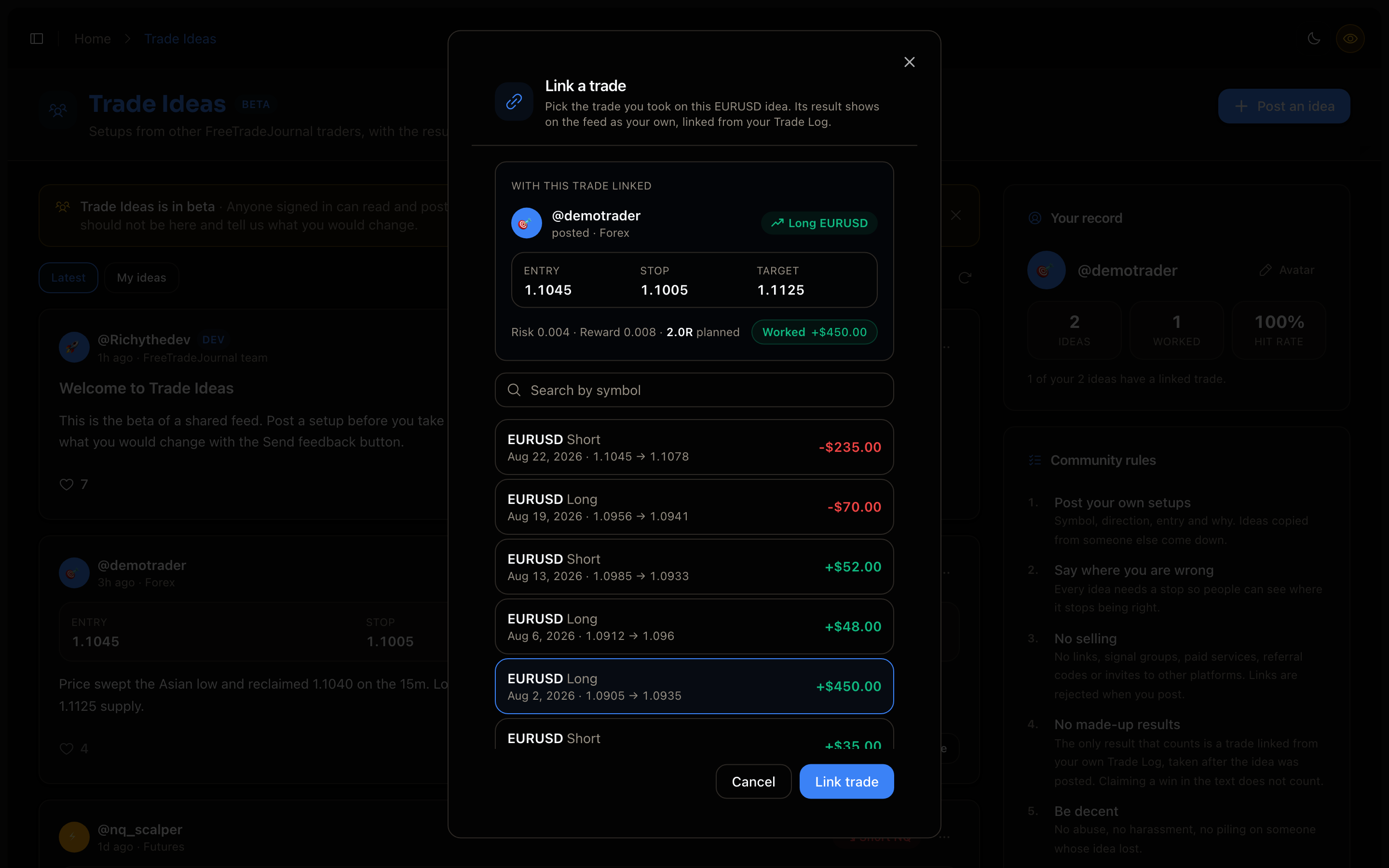Select the EURUSD Long trade from Aug 6, 2026
The image size is (1389, 868).
click(x=694, y=626)
